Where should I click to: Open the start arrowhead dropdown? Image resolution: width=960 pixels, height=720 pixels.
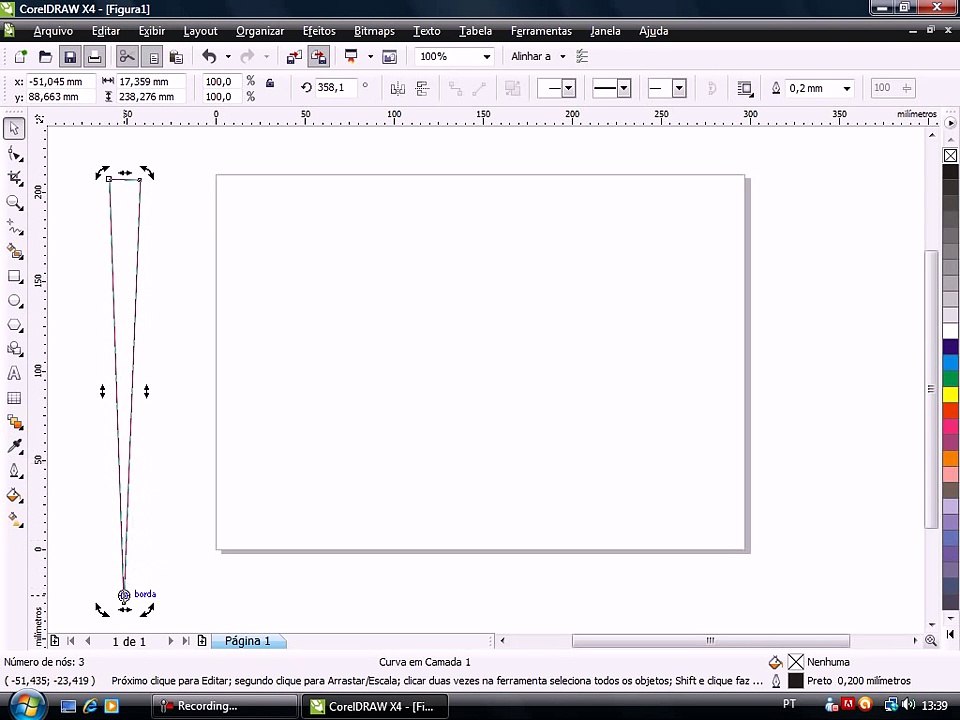coord(569,89)
